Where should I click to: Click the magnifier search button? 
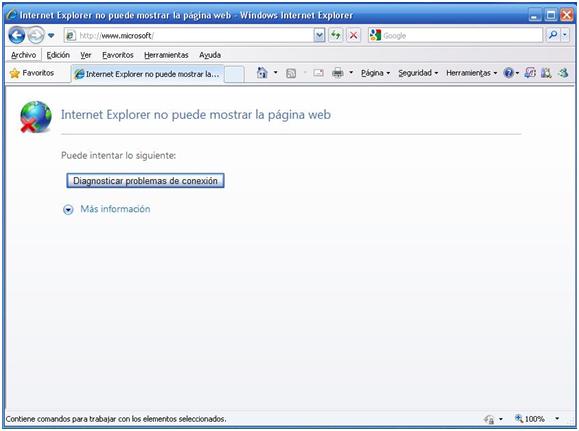(x=553, y=35)
